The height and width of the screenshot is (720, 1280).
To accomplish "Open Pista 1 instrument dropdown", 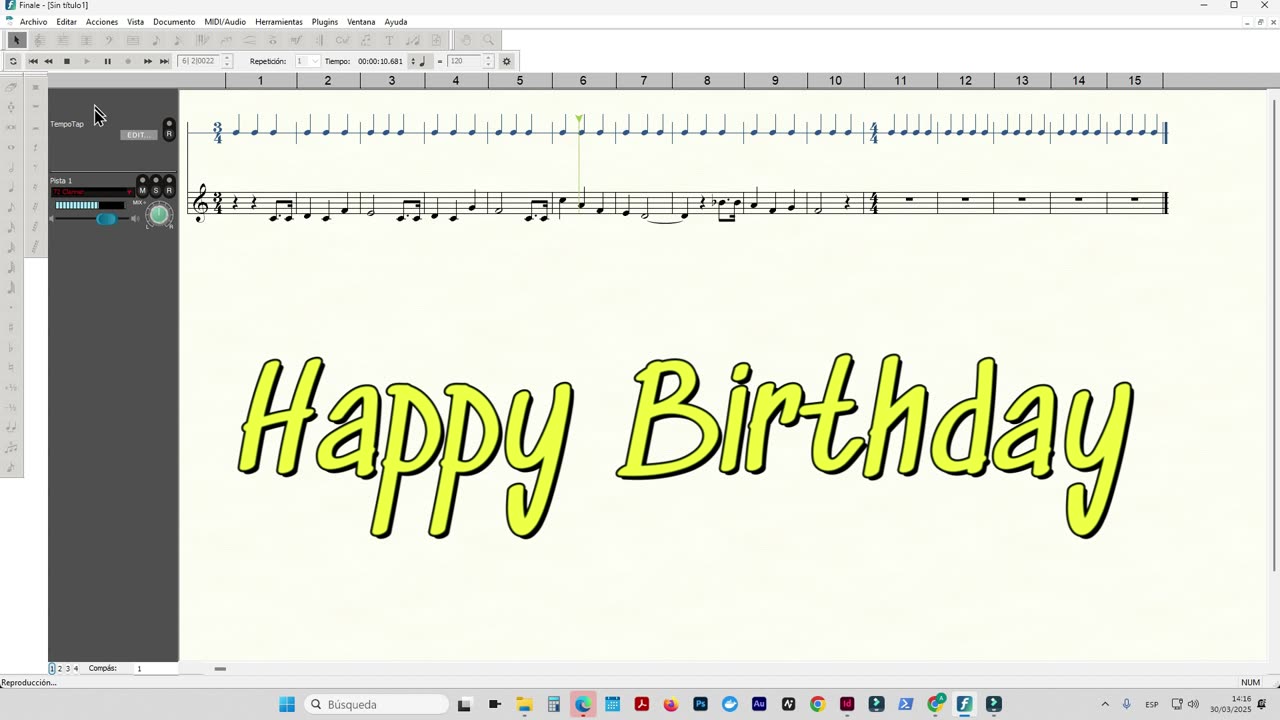I will pyautogui.click(x=93, y=192).
